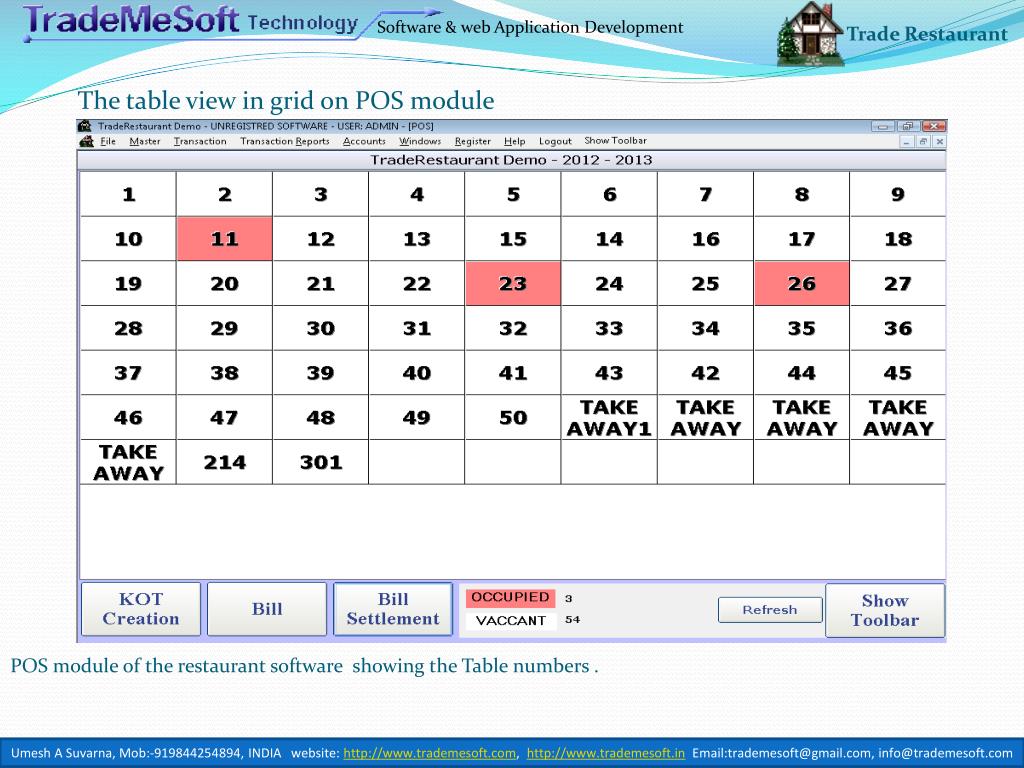The image size is (1024, 768).
Task: Restore the inner POS child window
Action: pyautogui.click(x=923, y=142)
